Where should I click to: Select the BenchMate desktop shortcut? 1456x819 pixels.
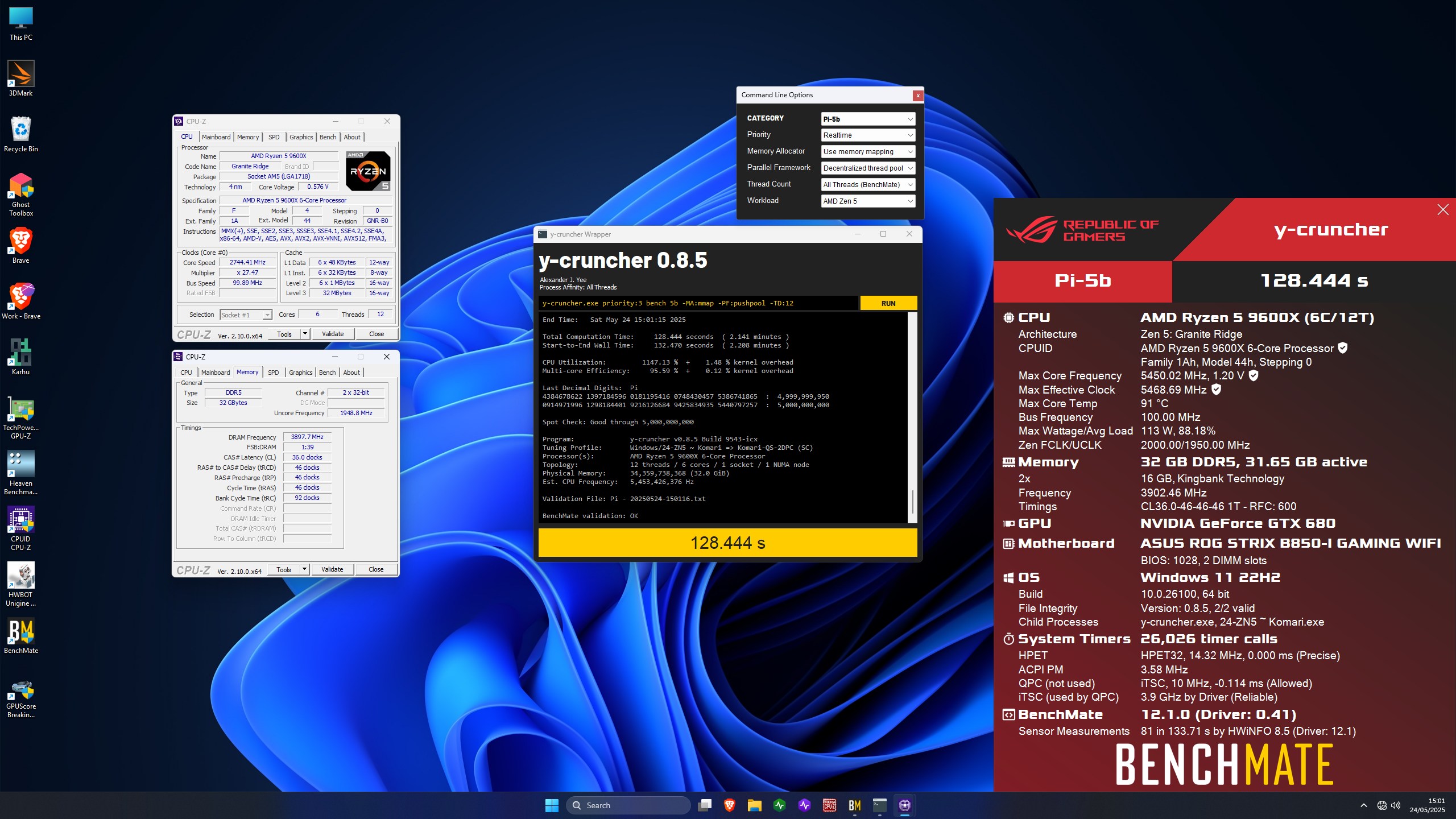click(21, 636)
